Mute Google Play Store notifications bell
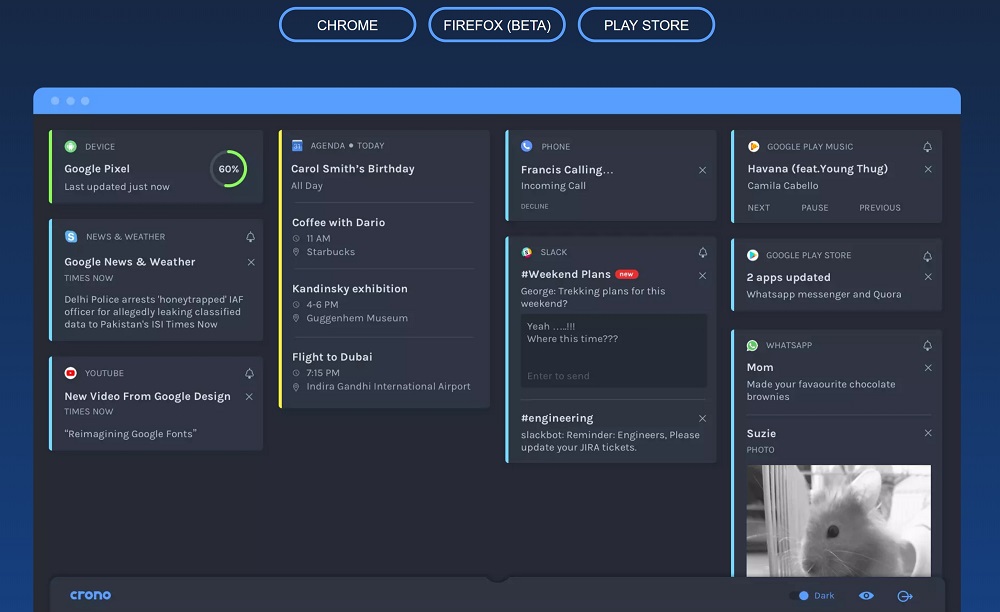1000x612 pixels. click(x=927, y=256)
